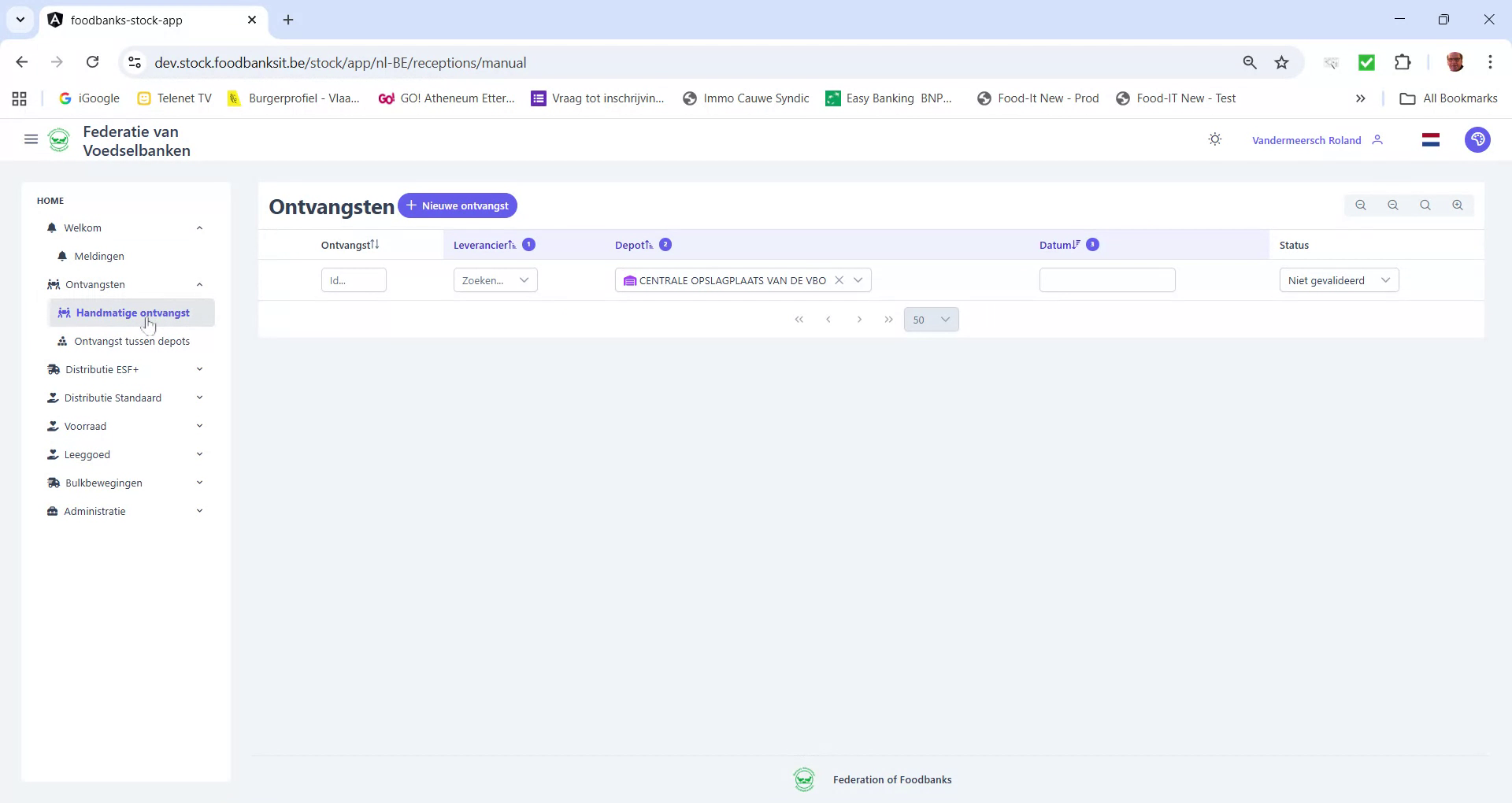The height and width of the screenshot is (803, 1512).
Task: Open the Niet gevalideerd status dropdown
Action: (x=1386, y=279)
